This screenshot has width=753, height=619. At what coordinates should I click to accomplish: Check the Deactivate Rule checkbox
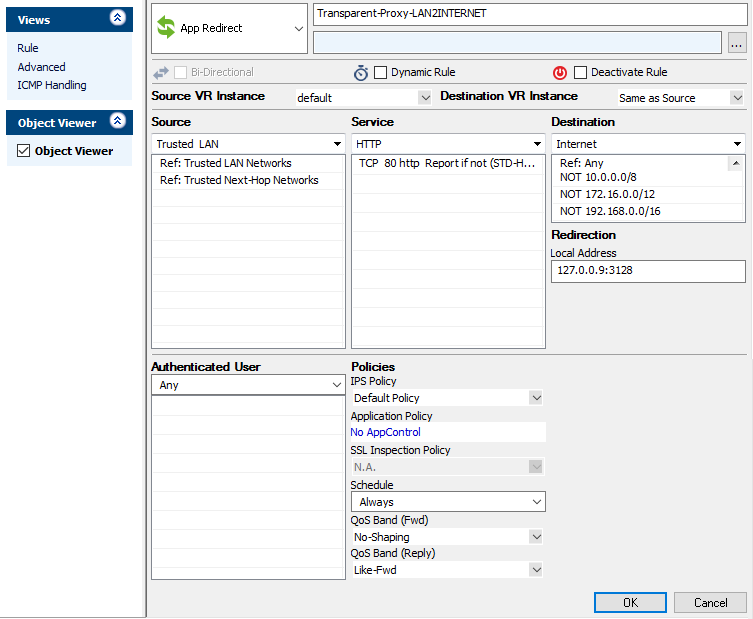pyautogui.click(x=581, y=73)
